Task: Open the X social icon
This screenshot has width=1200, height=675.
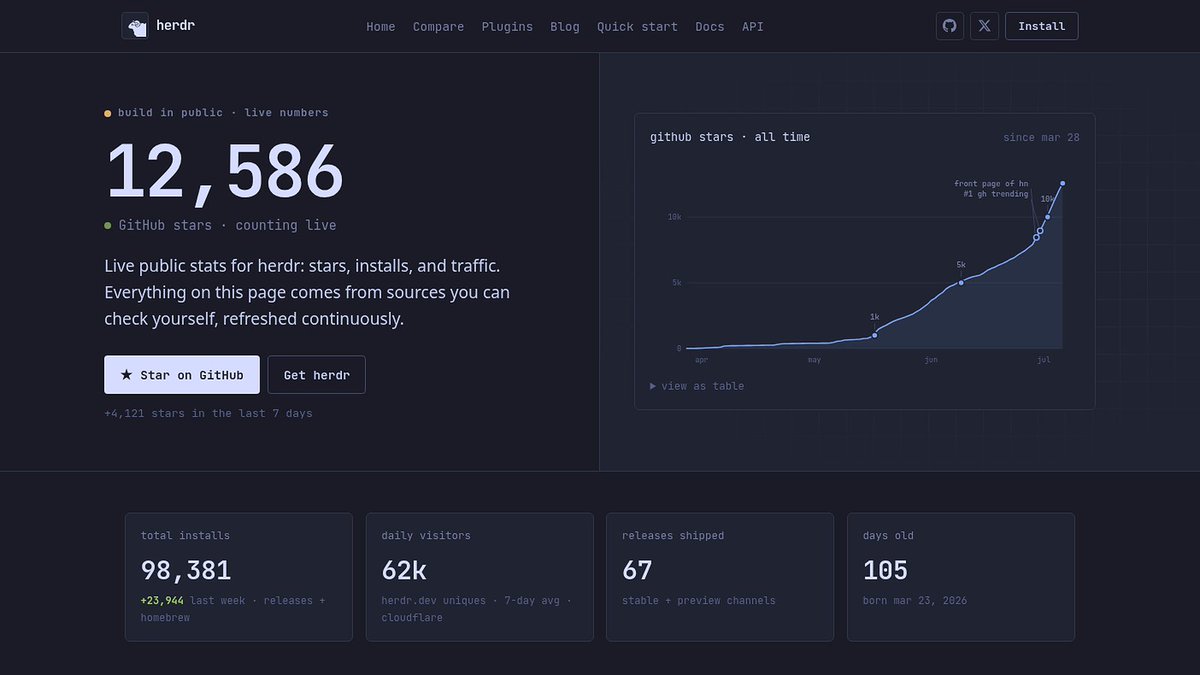Action: [984, 26]
